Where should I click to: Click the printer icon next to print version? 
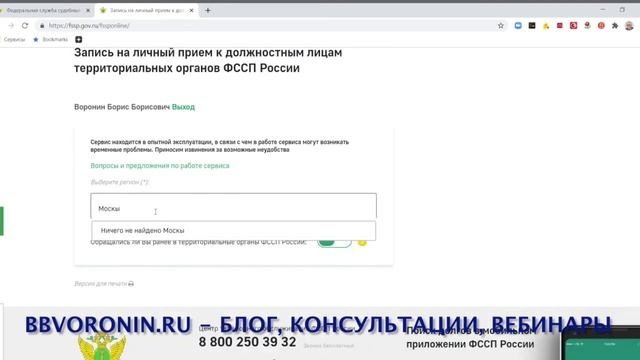pyautogui.click(x=131, y=284)
